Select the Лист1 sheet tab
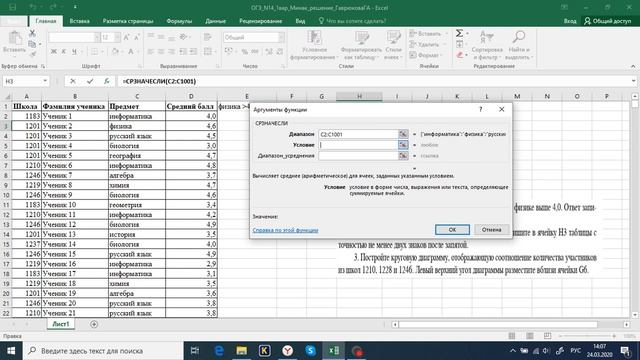The width and height of the screenshot is (640, 360). 61,324
